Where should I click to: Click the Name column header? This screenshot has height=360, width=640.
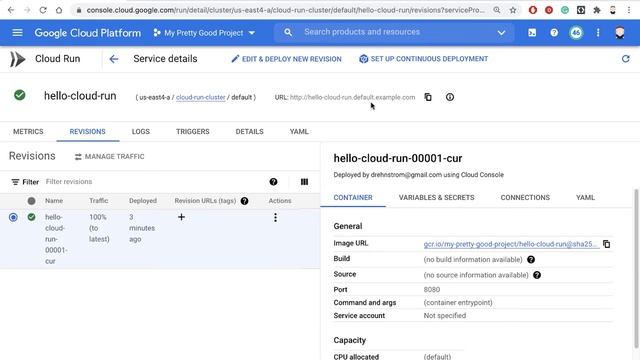54,201
